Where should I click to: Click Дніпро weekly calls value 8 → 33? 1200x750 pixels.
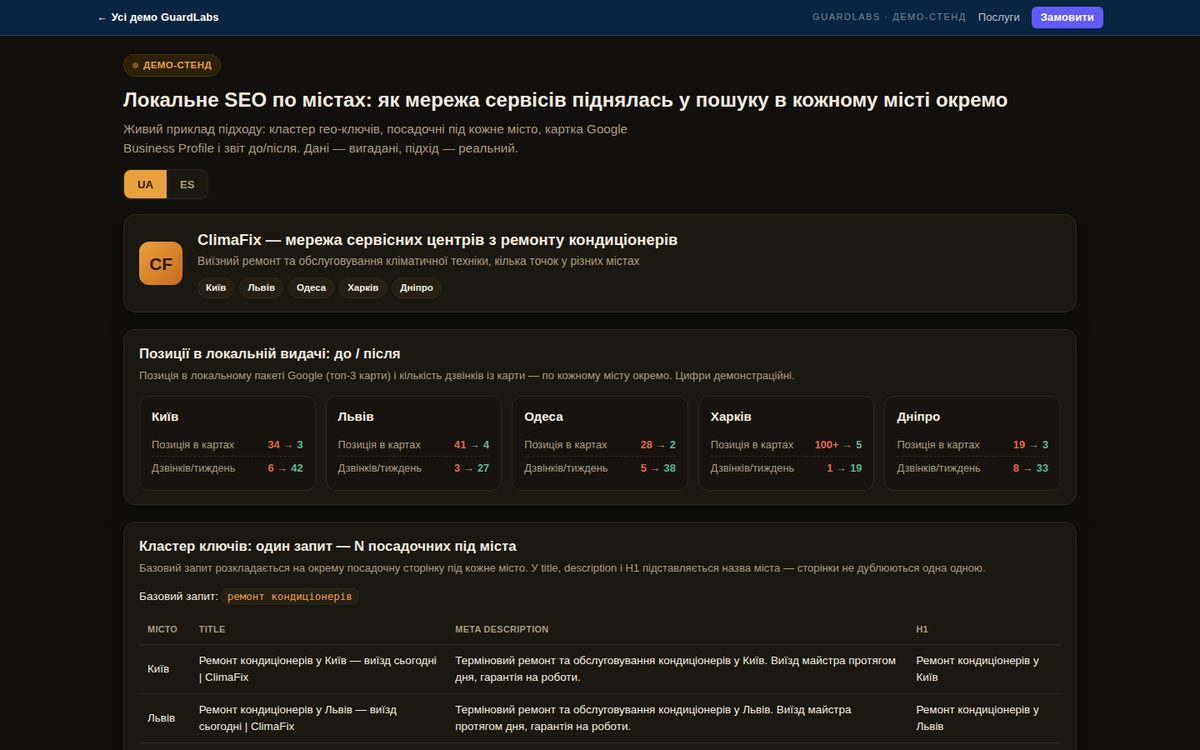(x=1030, y=468)
